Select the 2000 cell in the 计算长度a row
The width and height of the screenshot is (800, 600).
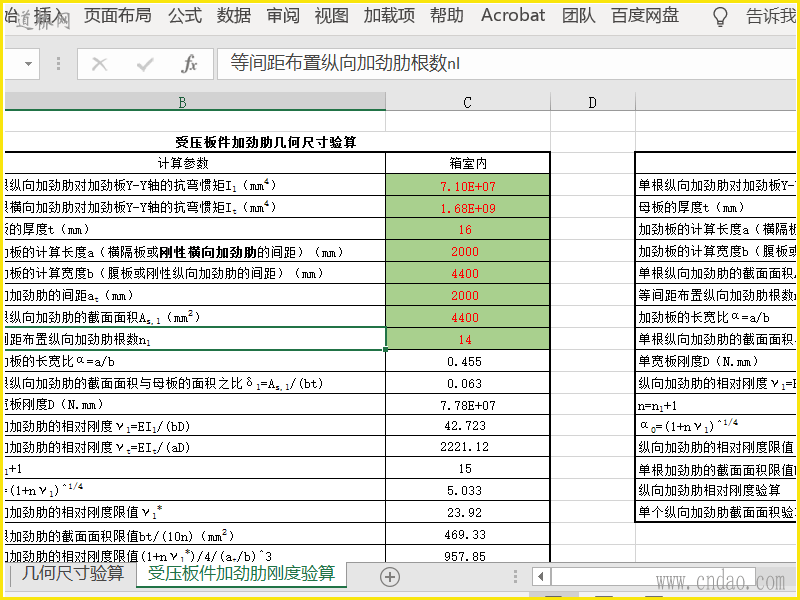(x=468, y=252)
